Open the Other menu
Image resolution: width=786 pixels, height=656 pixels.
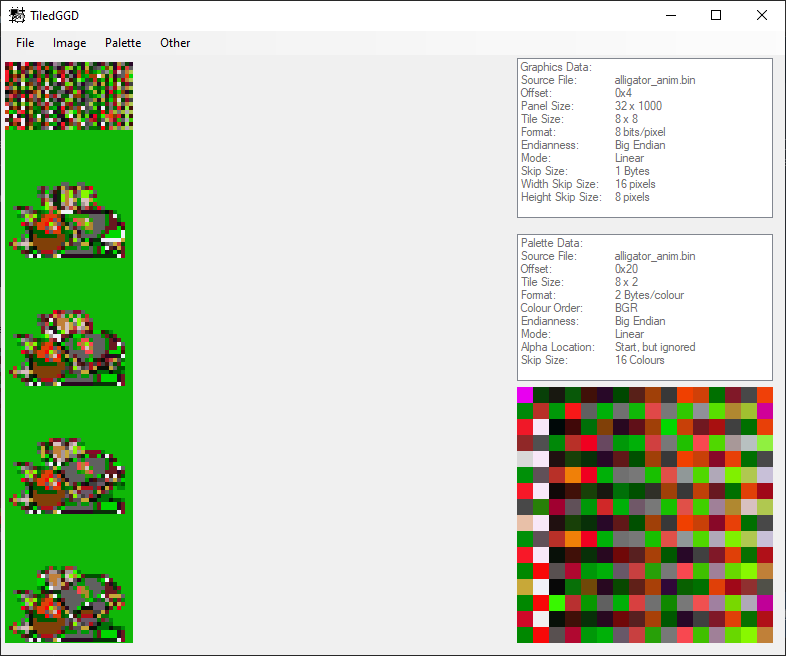click(175, 43)
